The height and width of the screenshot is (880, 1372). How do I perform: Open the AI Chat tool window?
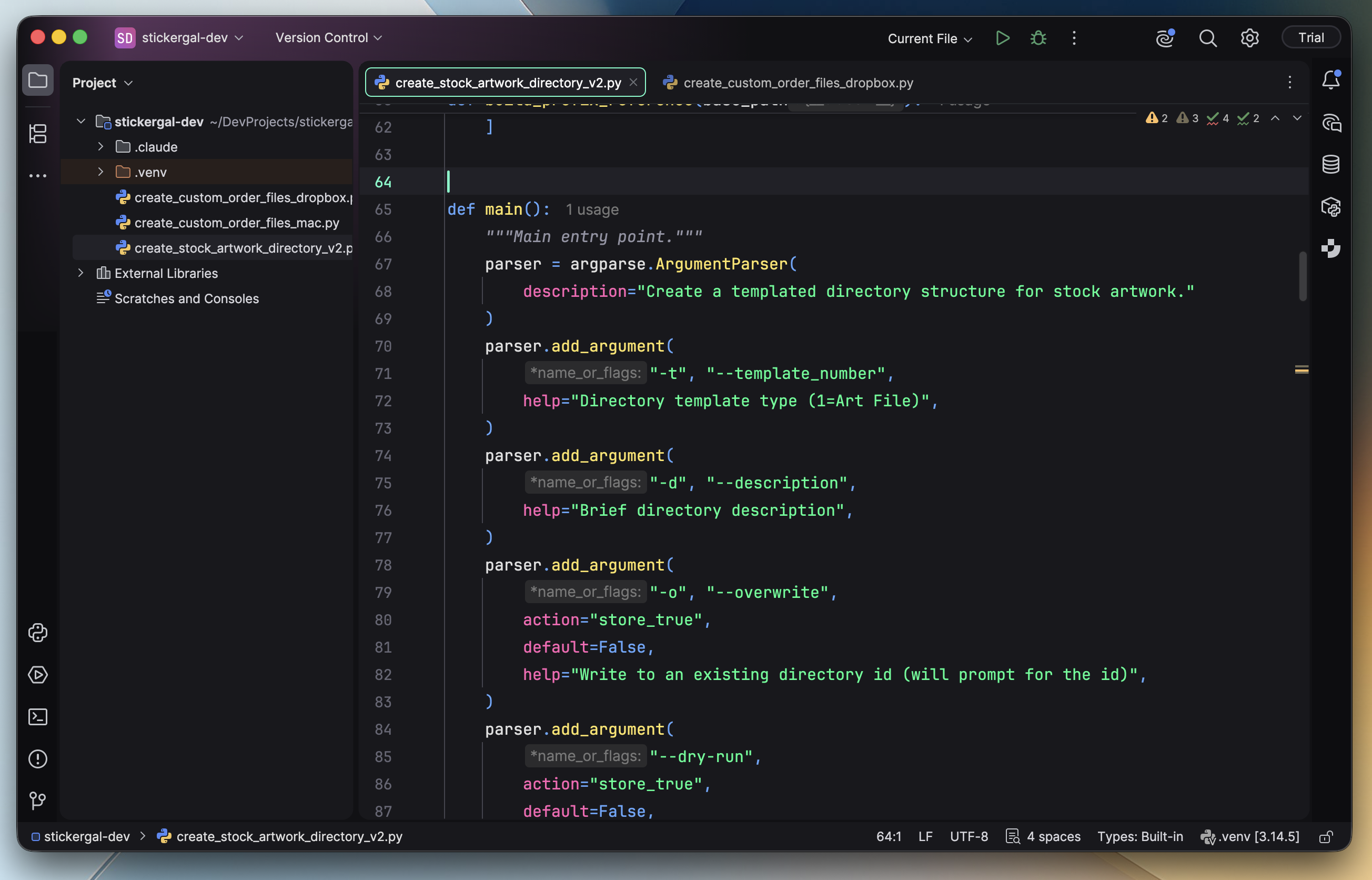point(1331,122)
